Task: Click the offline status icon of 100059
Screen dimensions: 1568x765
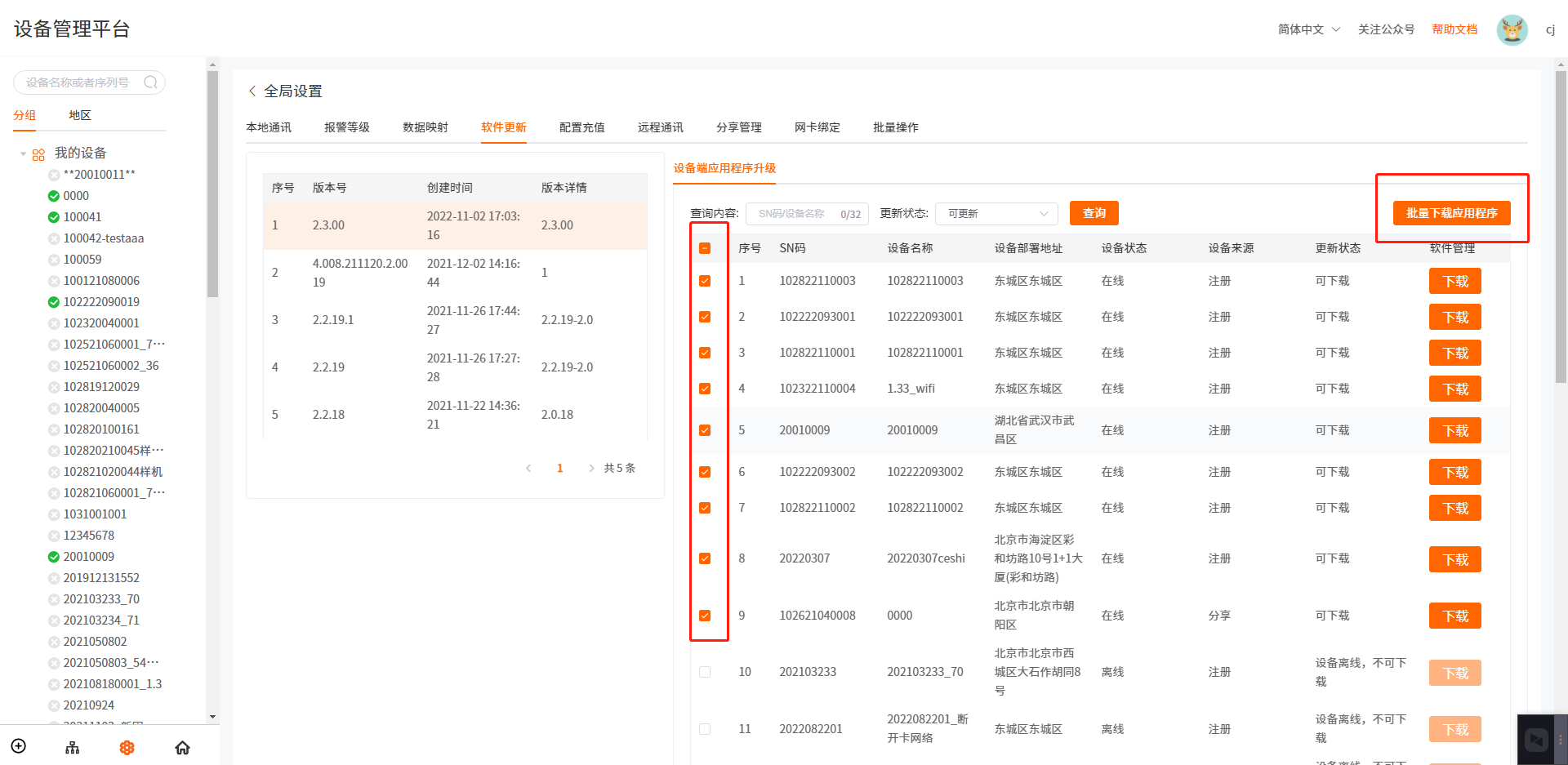Action: tap(54, 260)
